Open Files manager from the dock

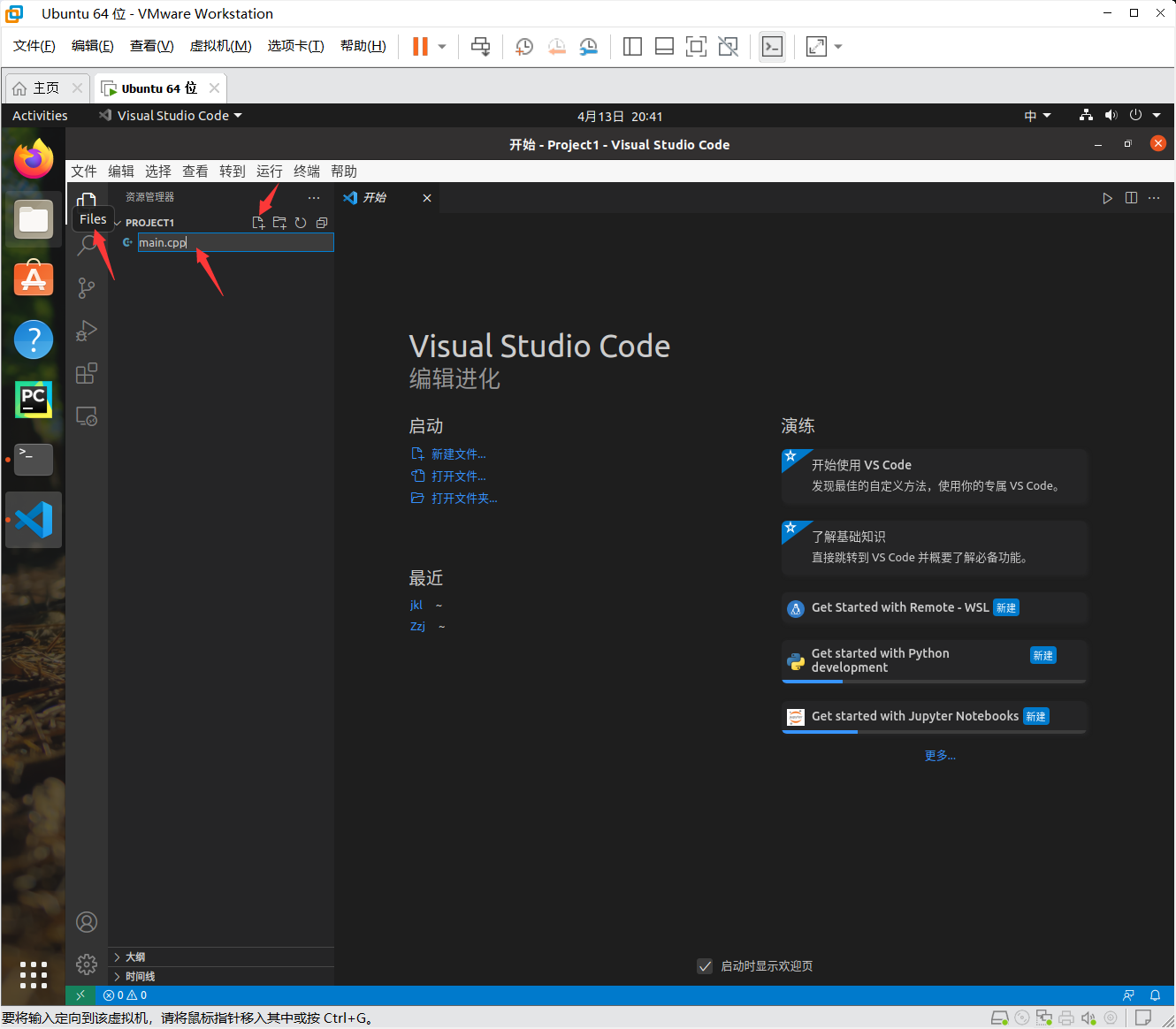34,219
